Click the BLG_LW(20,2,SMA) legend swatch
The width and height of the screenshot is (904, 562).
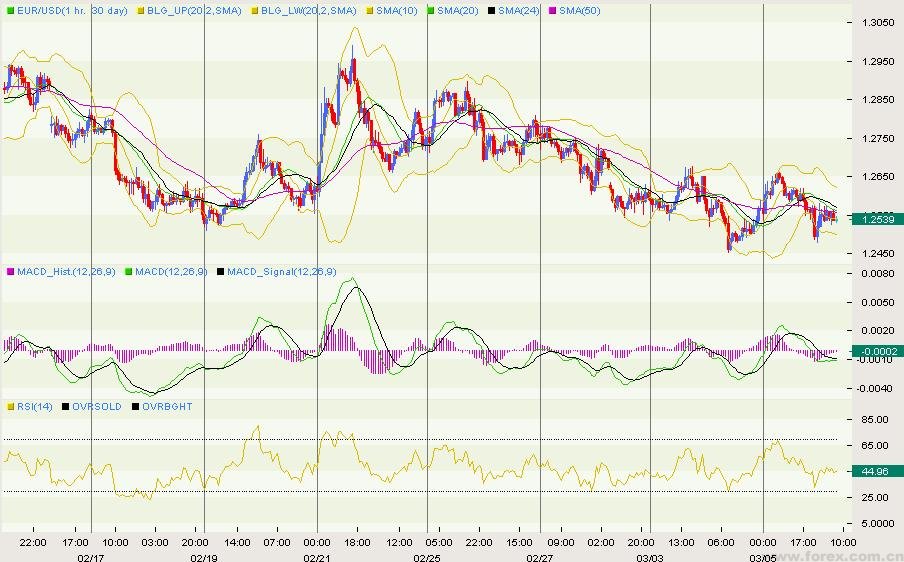[254, 10]
